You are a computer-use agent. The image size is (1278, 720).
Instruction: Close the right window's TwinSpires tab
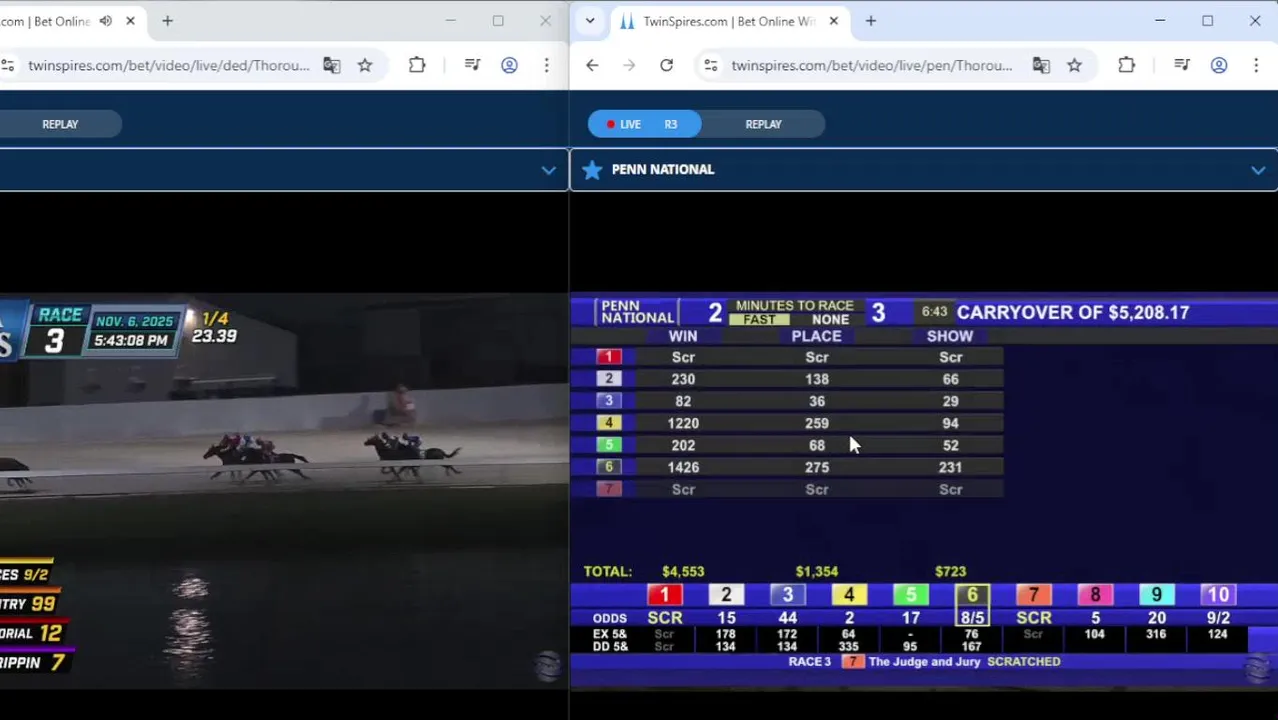click(x=834, y=21)
